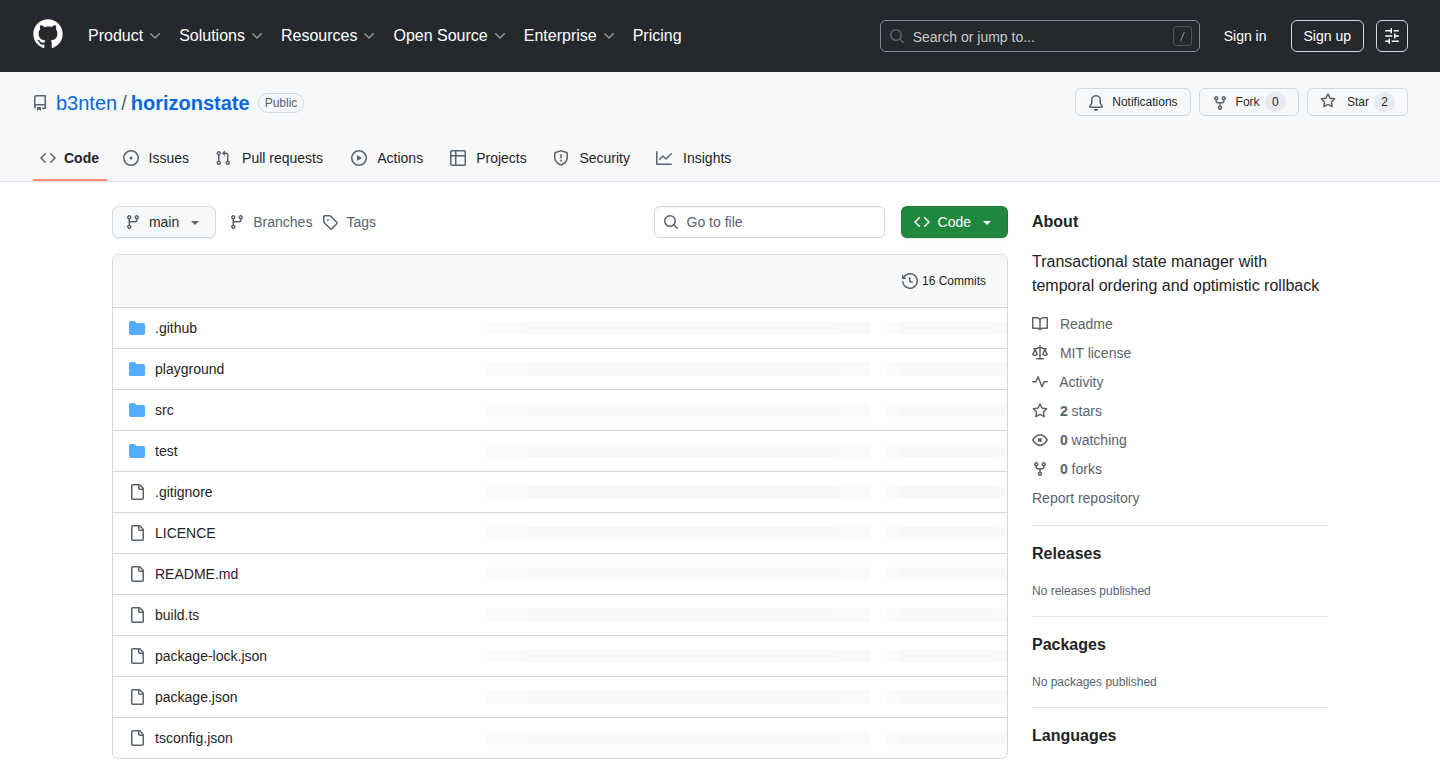Open the Insights tab
This screenshot has width=1440, height=761.
694,158
